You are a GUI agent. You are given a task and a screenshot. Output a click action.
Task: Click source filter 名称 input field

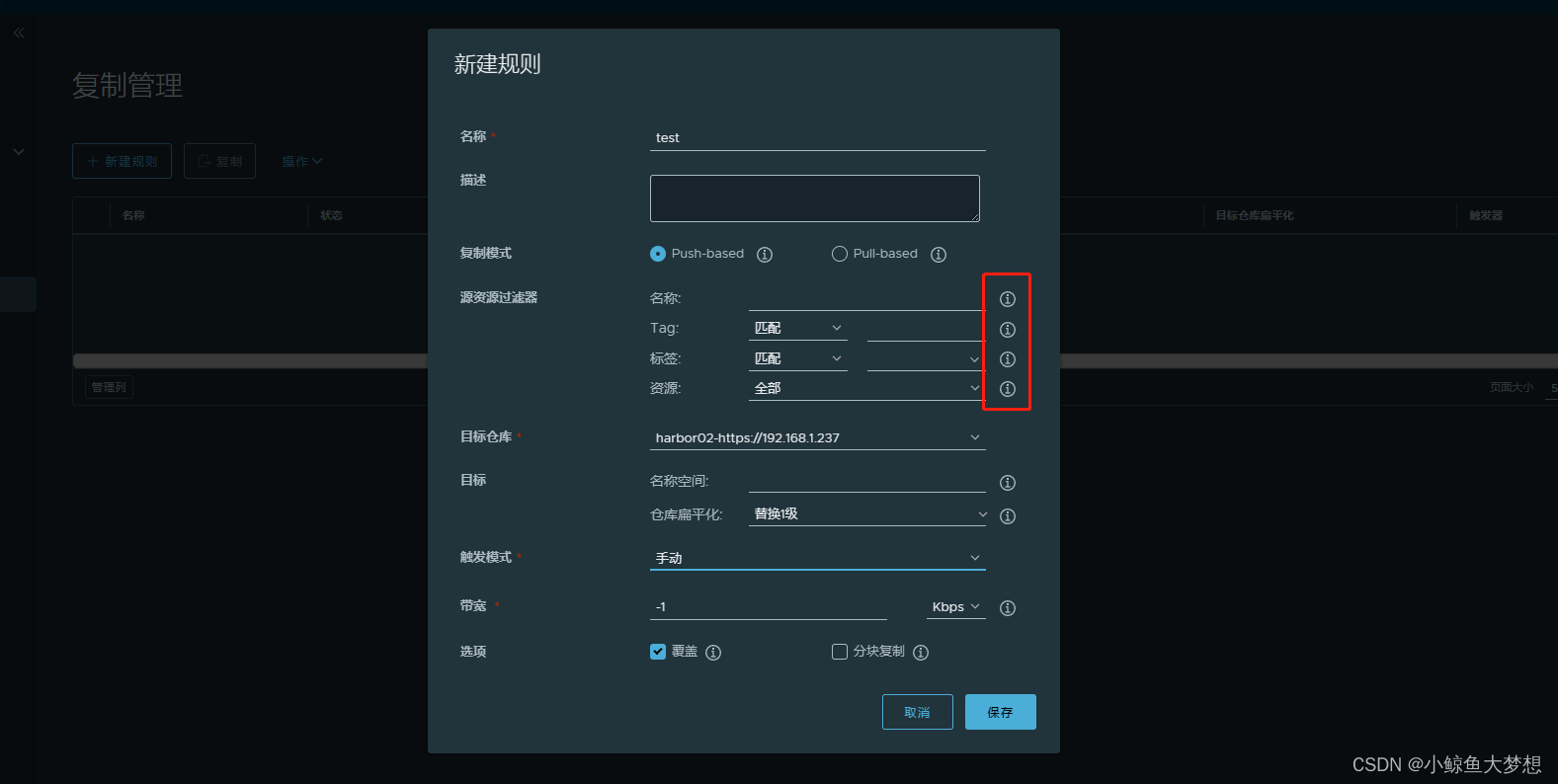pyautogui.click(x=866, y=298)
